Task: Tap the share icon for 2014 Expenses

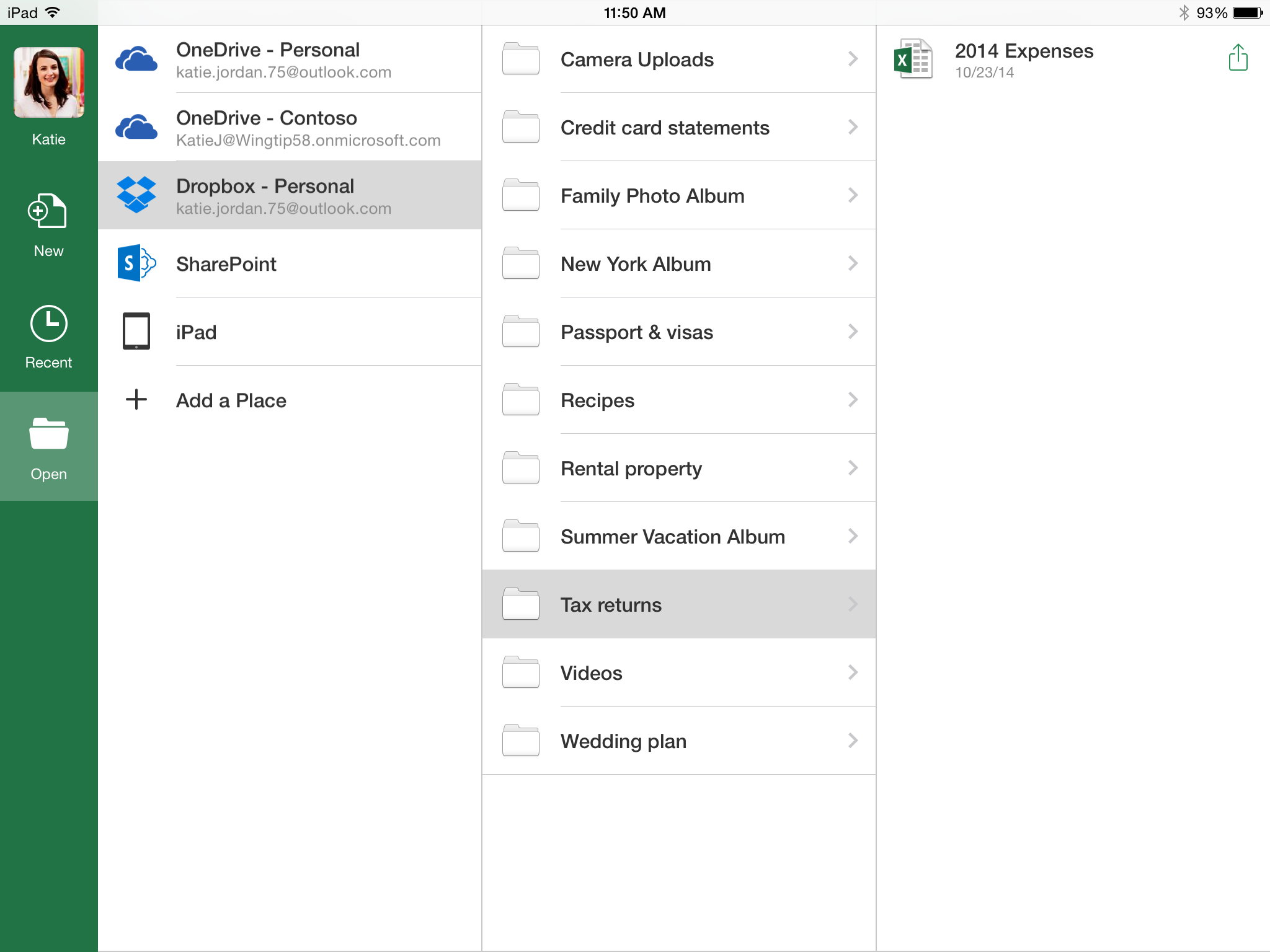Action: 1238,58
